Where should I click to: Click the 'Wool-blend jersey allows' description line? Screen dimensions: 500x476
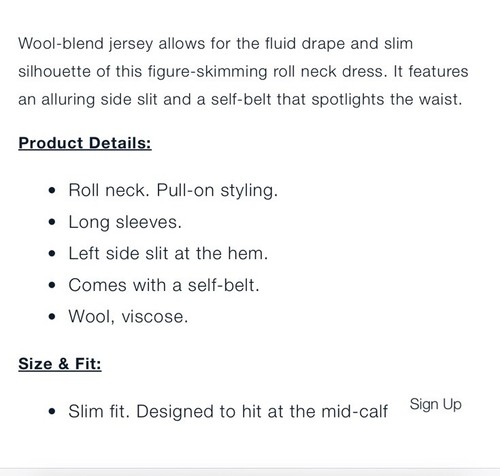pyautogui.click(x=215, y=44)
